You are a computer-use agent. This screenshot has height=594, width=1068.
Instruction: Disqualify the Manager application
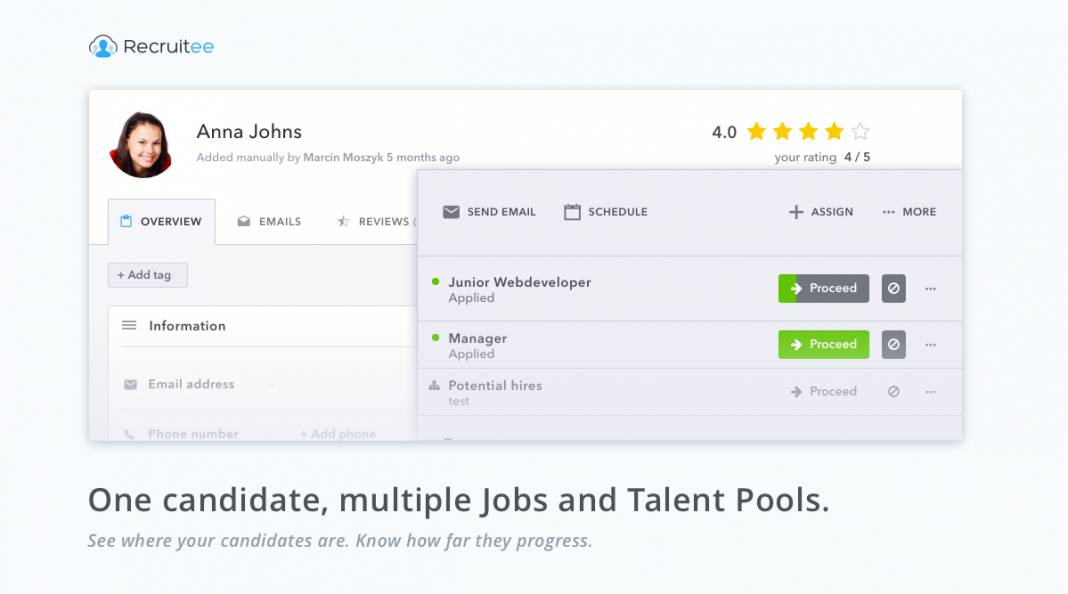[x=893, y=344]
